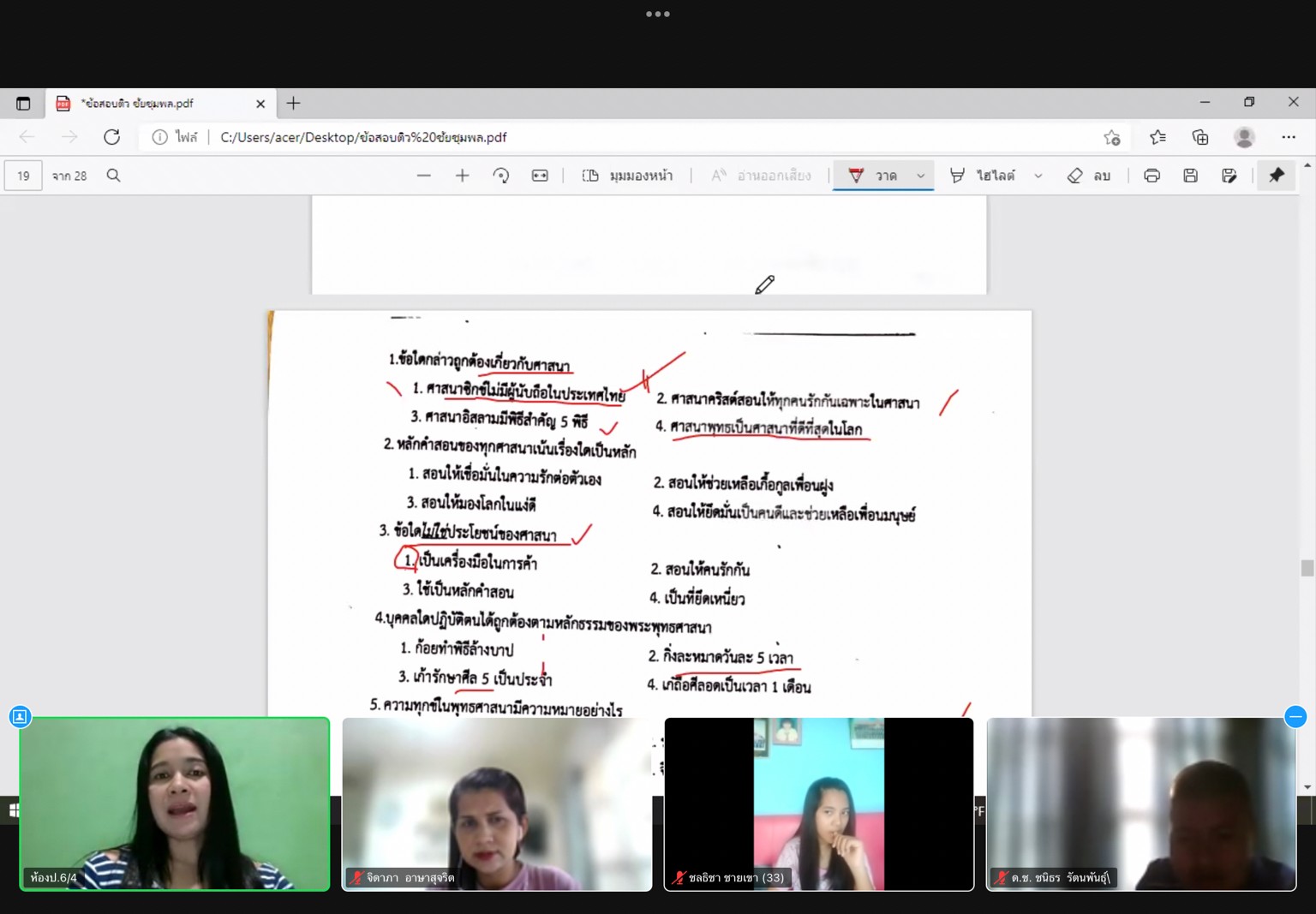1316x914 pixels.
Task: Refresh the browser page
Action: 111,137
